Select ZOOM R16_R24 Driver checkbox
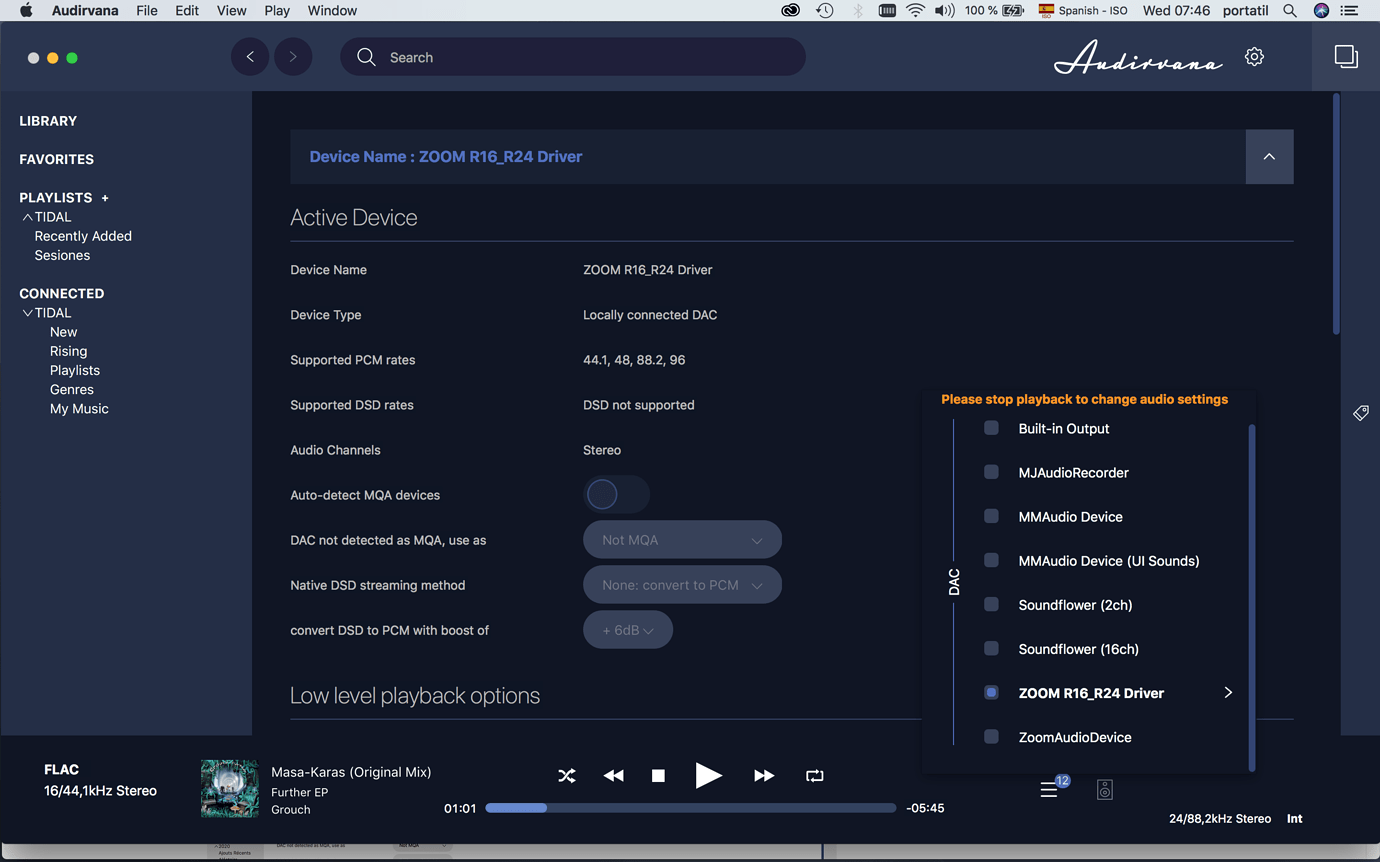The height and width of the screenshot is (862, 1380). point(991,692)
